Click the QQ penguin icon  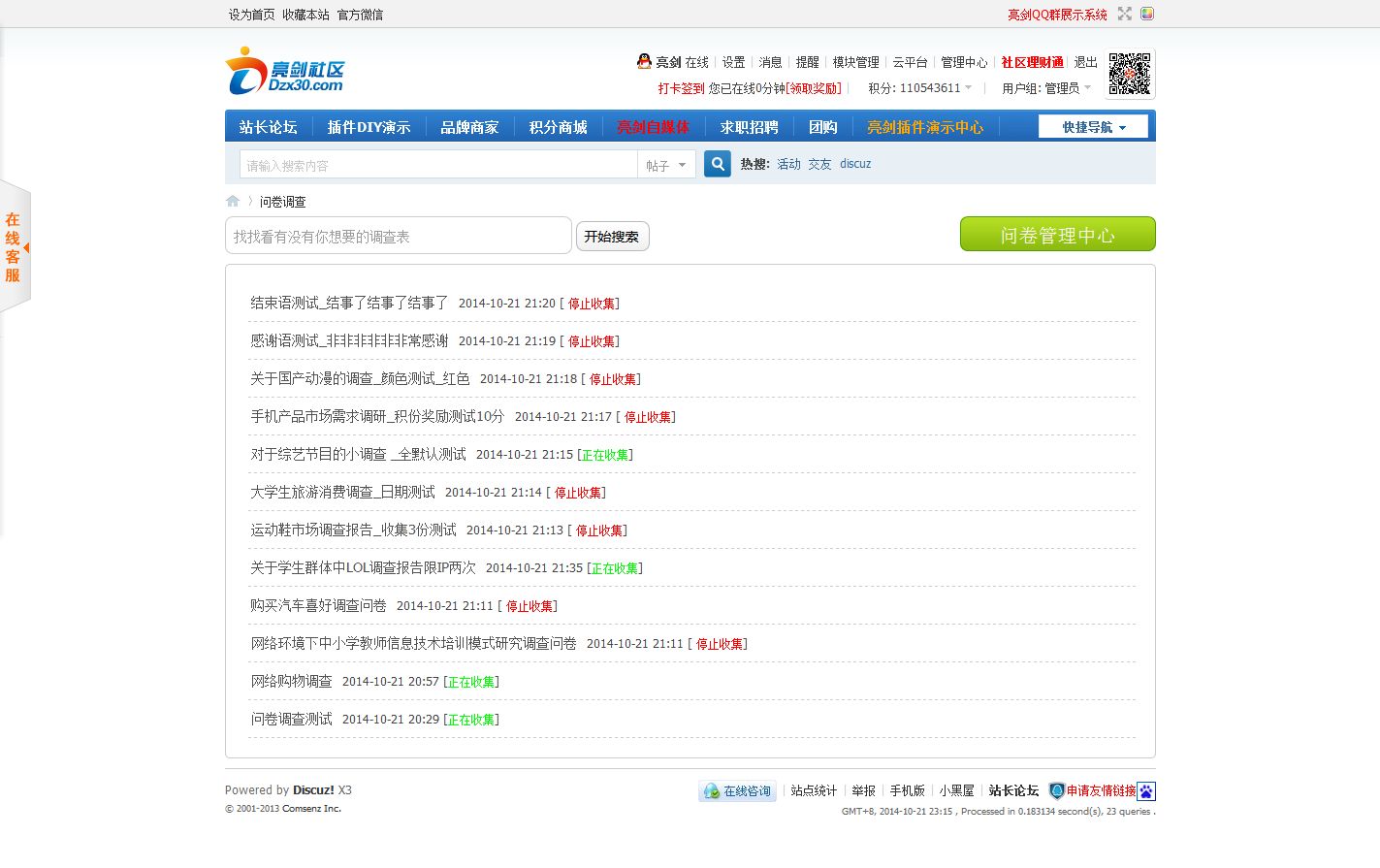point(644,61)
